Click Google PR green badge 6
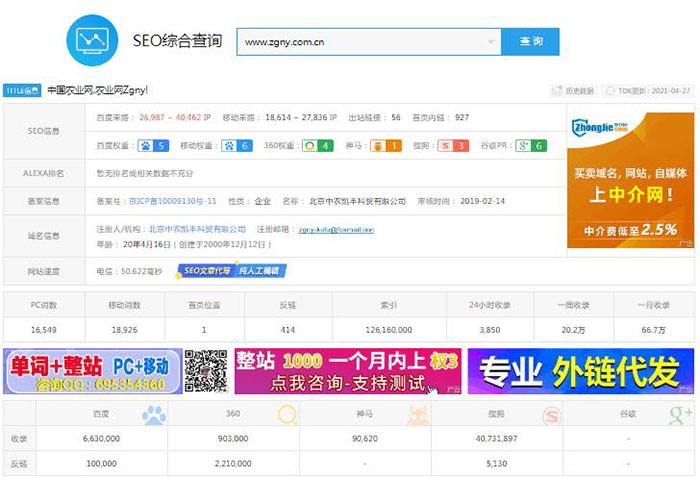The image size is (700, 477). click(x=531, y=146)
